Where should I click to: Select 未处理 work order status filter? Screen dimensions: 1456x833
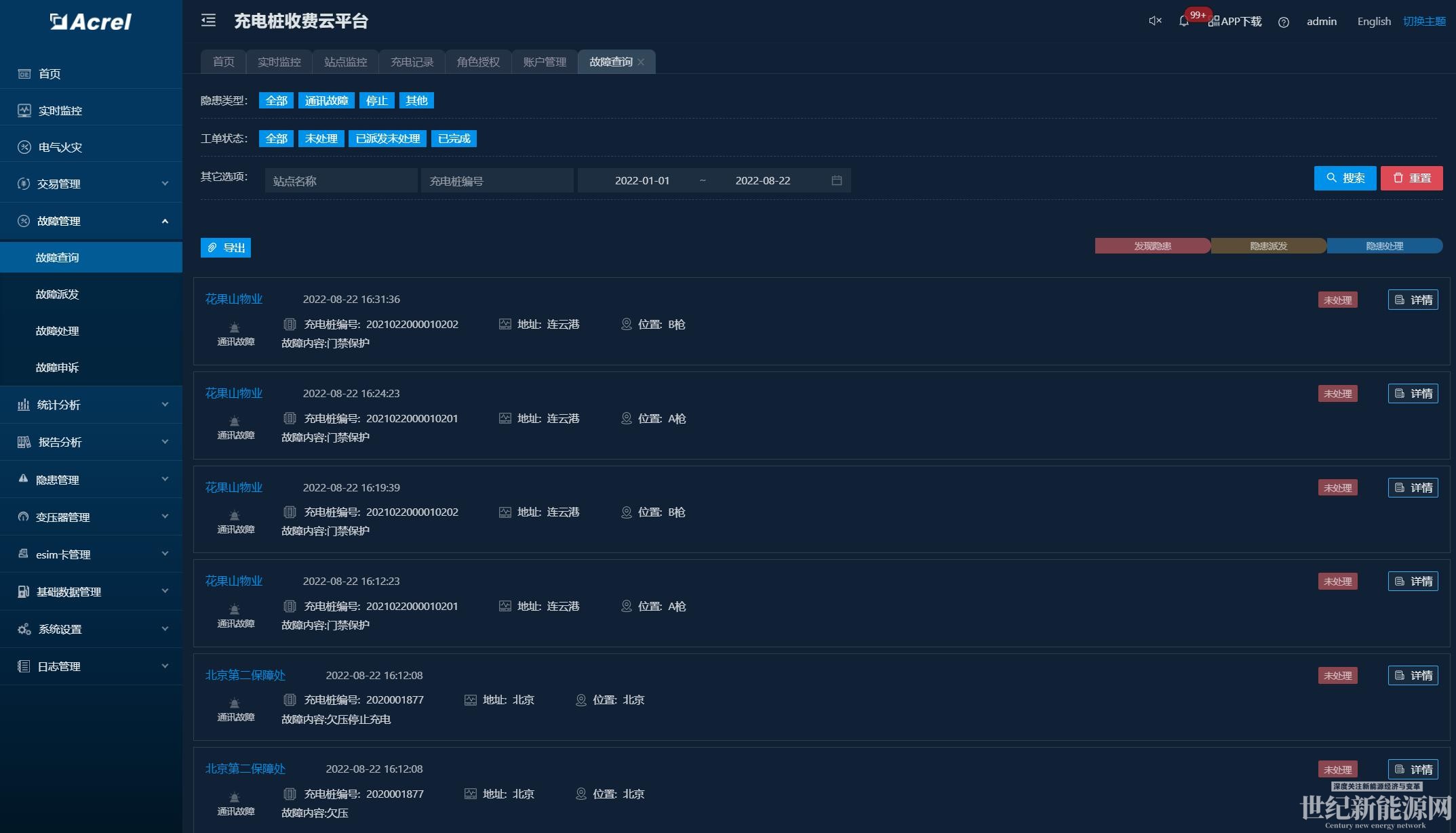tap(321, 138)
